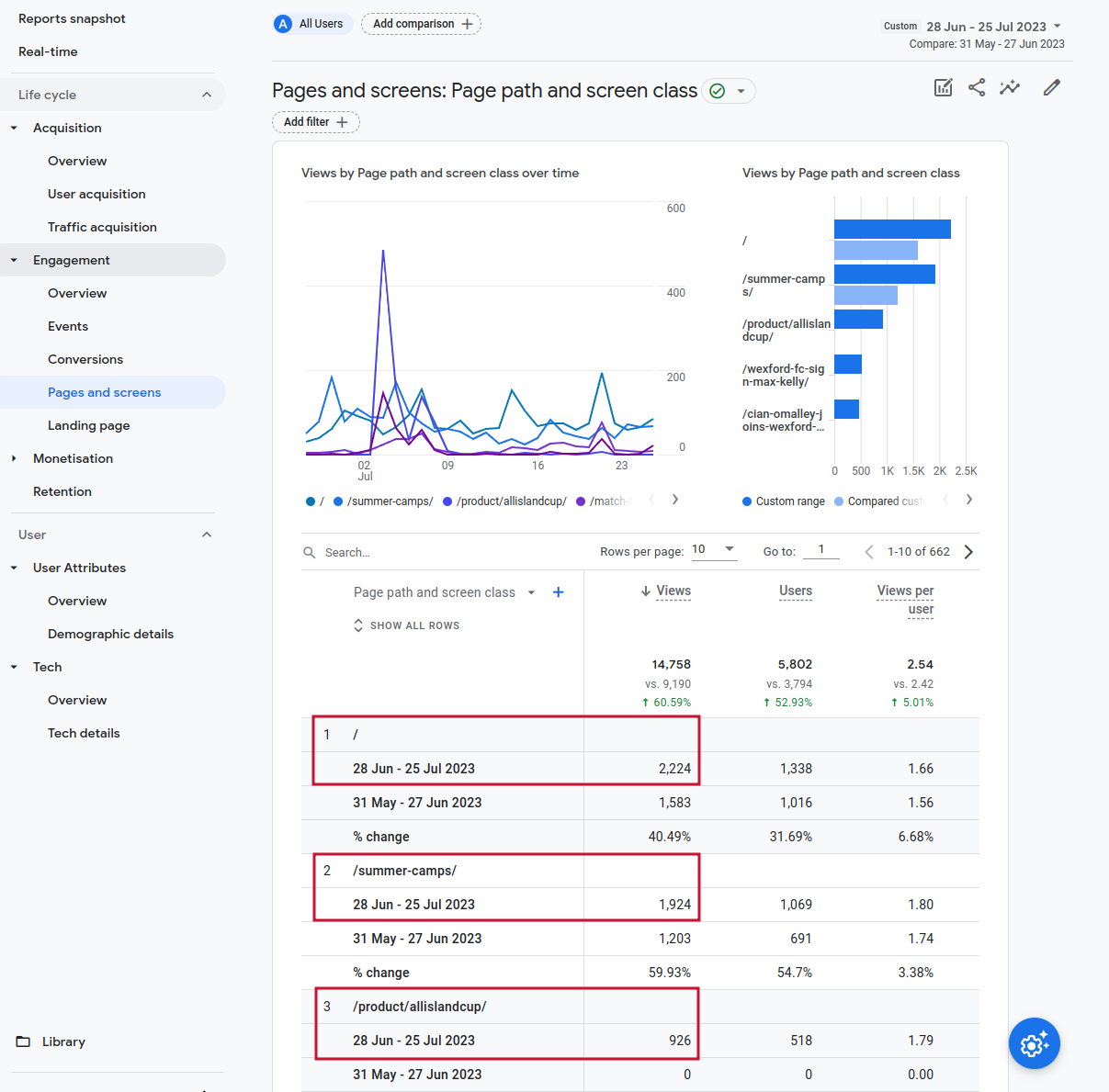This screenshot has height=1092, width=1109.
Task: Toggle sorting on the Views column
Action: click(x=673, y=591)
